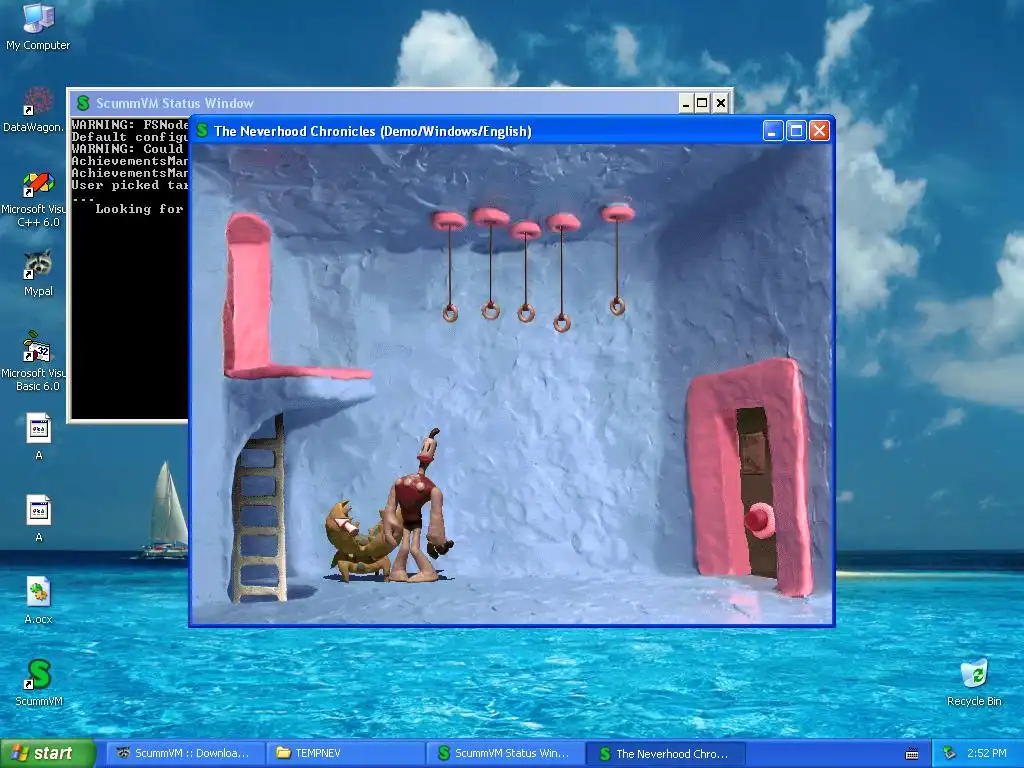This screenshot has width=1024, height=768.
Task: Click the red doorknob on the pink door
Action: 759,520
